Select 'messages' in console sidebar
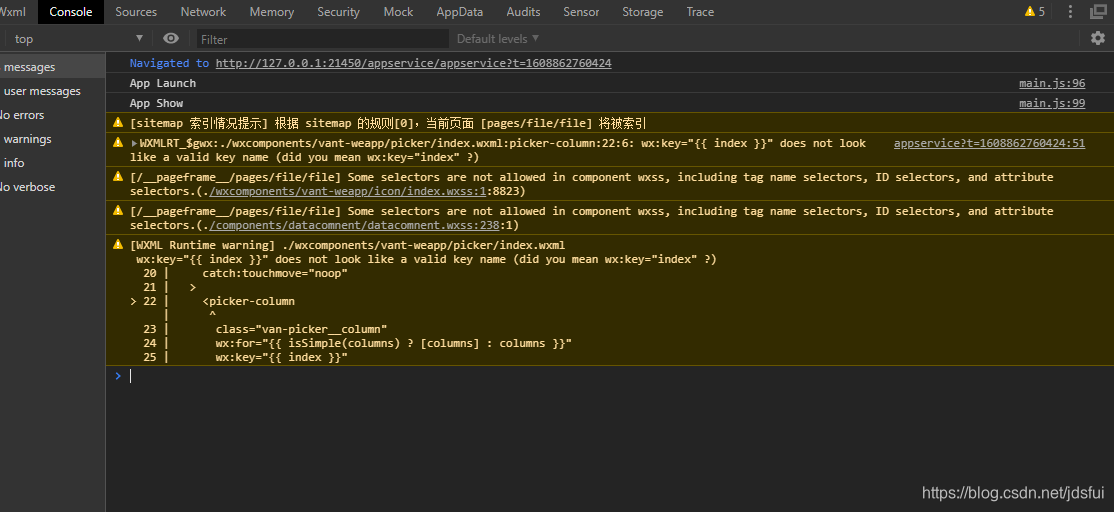This screenshot has height=512, width=1114. click(x=53, y=67)
